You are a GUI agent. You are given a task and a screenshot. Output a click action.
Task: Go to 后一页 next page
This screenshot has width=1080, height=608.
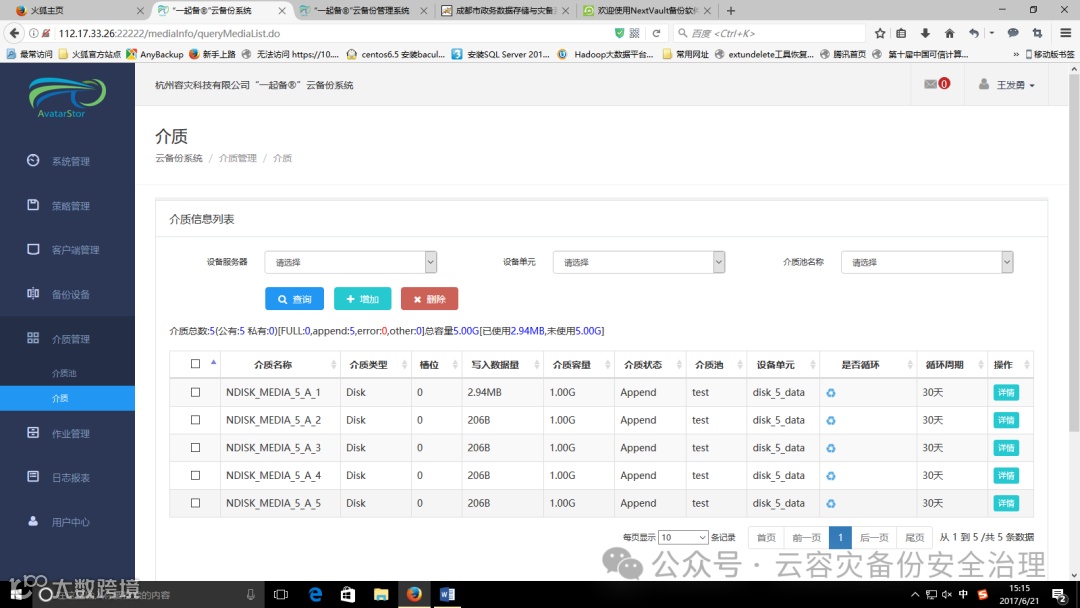[874, 537]
